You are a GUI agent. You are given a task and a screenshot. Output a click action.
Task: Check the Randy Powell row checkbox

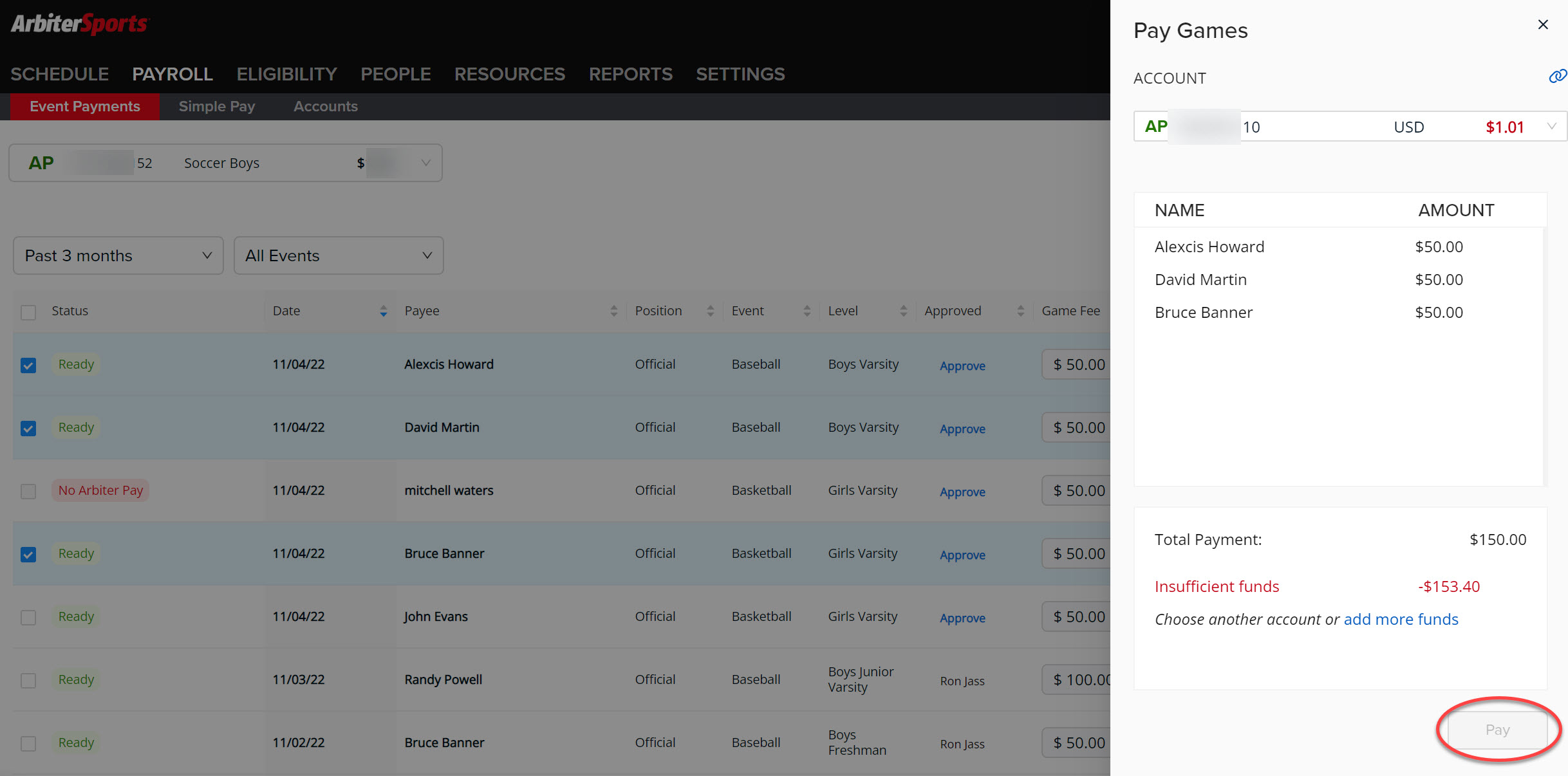pyautogui.click(x=28, y=681)
